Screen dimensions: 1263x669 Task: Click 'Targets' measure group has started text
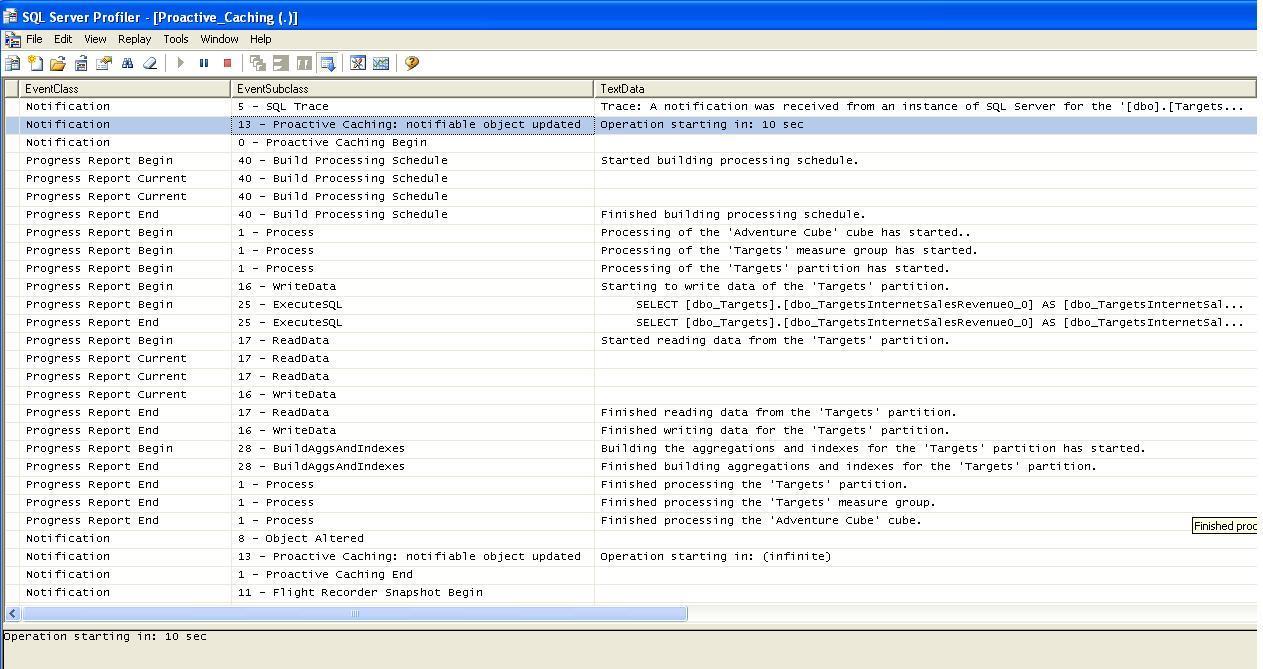pos(789,250)
